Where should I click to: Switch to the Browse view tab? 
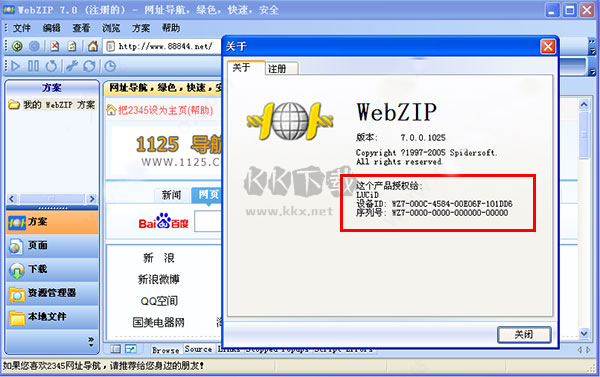(165, 350)
